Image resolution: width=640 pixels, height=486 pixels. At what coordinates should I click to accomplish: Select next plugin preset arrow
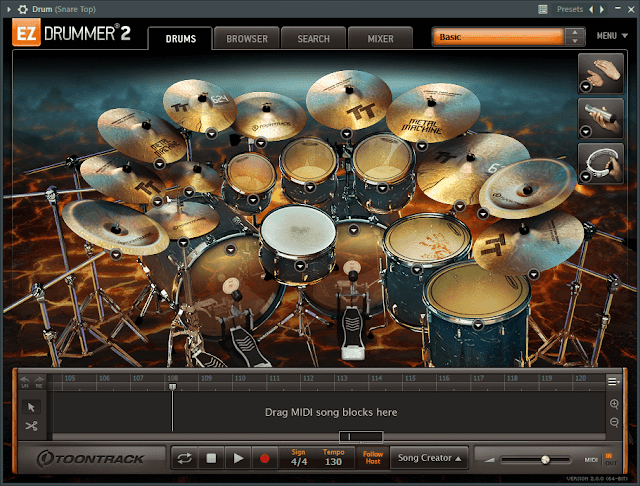602,9
